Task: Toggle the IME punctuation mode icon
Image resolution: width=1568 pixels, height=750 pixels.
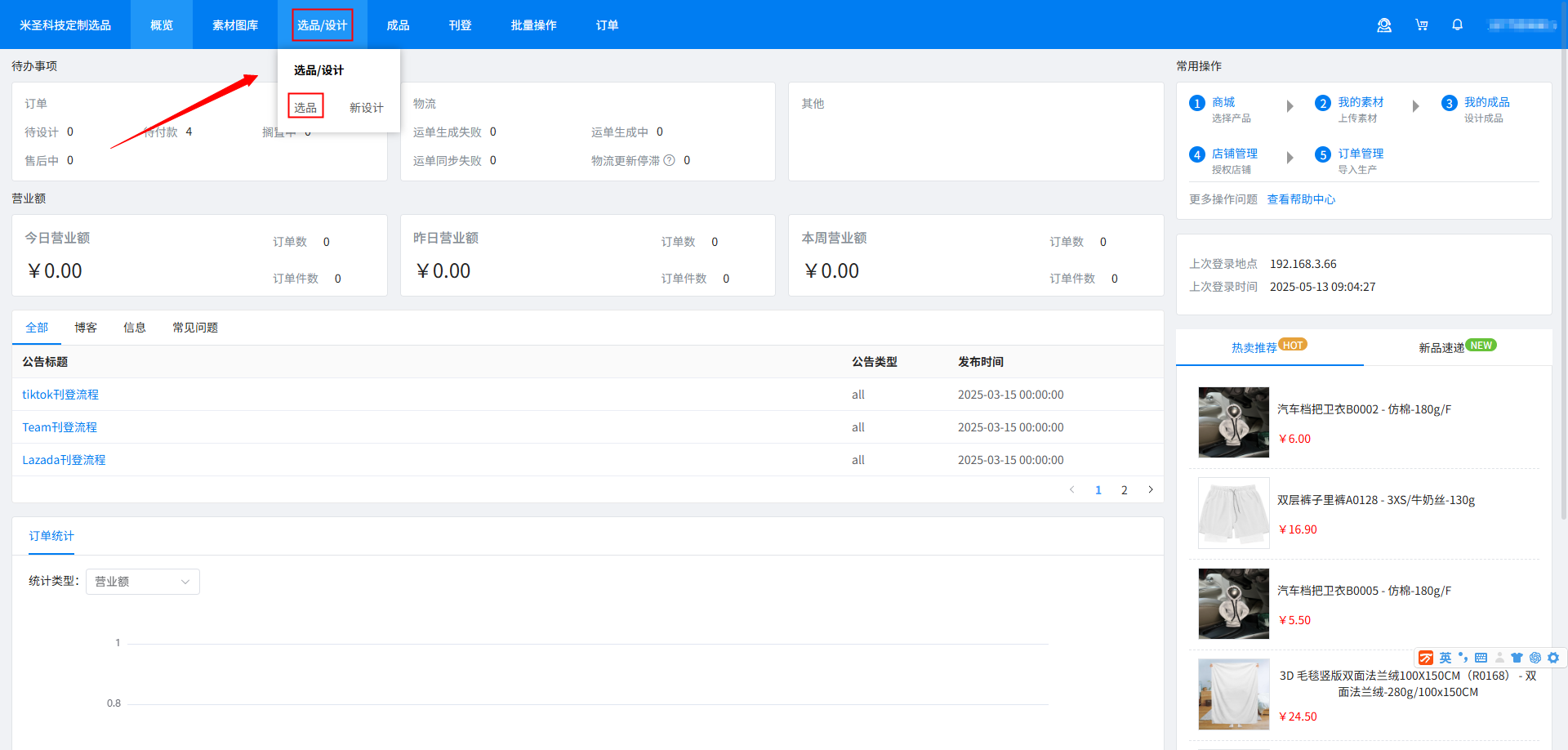Action: (1463, 658)
